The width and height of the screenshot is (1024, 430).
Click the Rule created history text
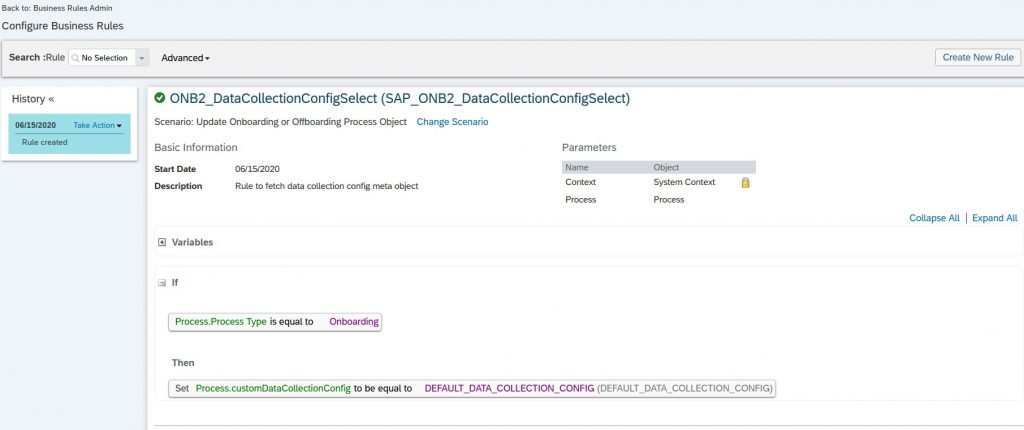44,142
